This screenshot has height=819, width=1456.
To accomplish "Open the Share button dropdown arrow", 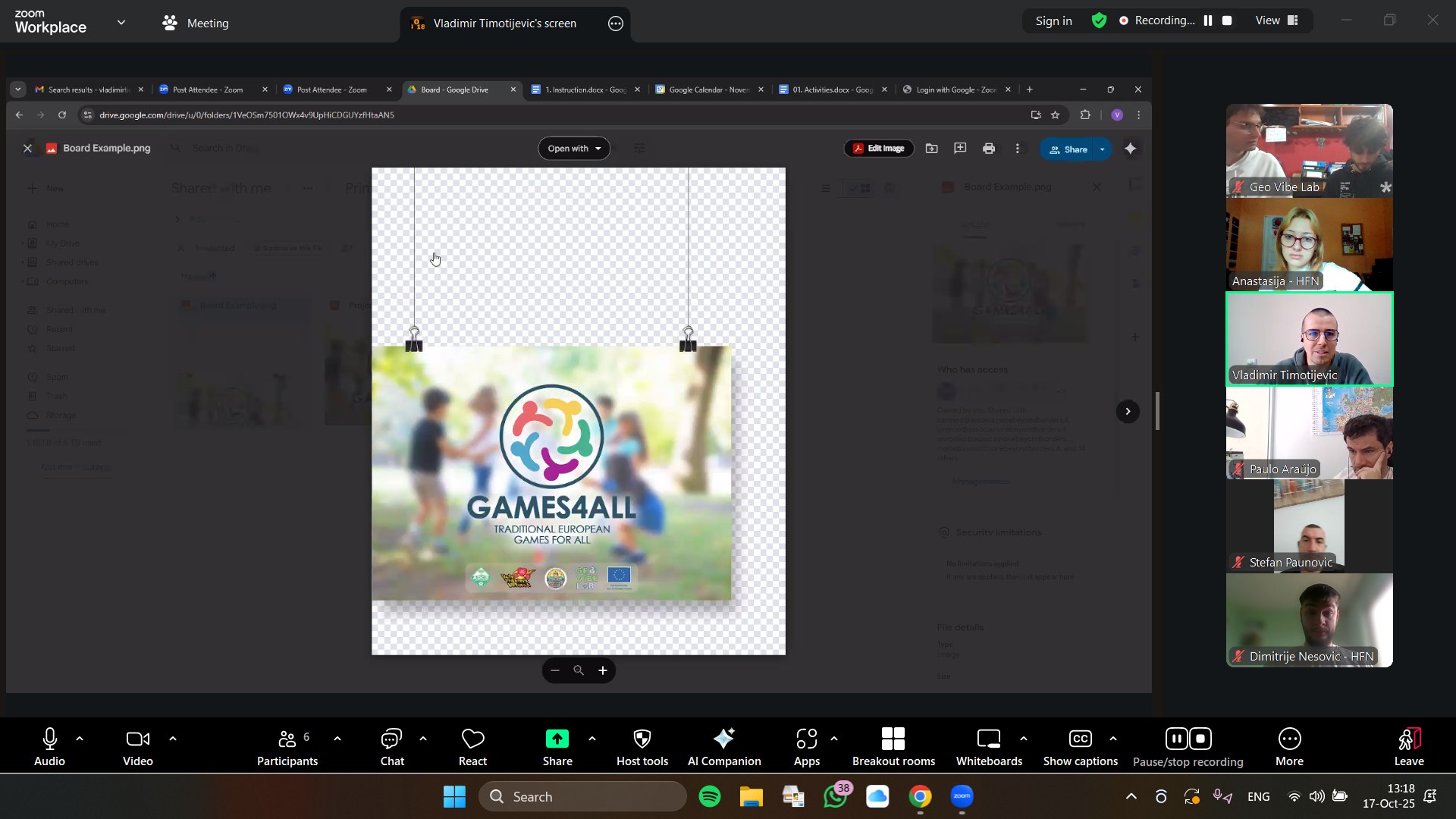I will pyautogui.click(x=1102, y=149).
